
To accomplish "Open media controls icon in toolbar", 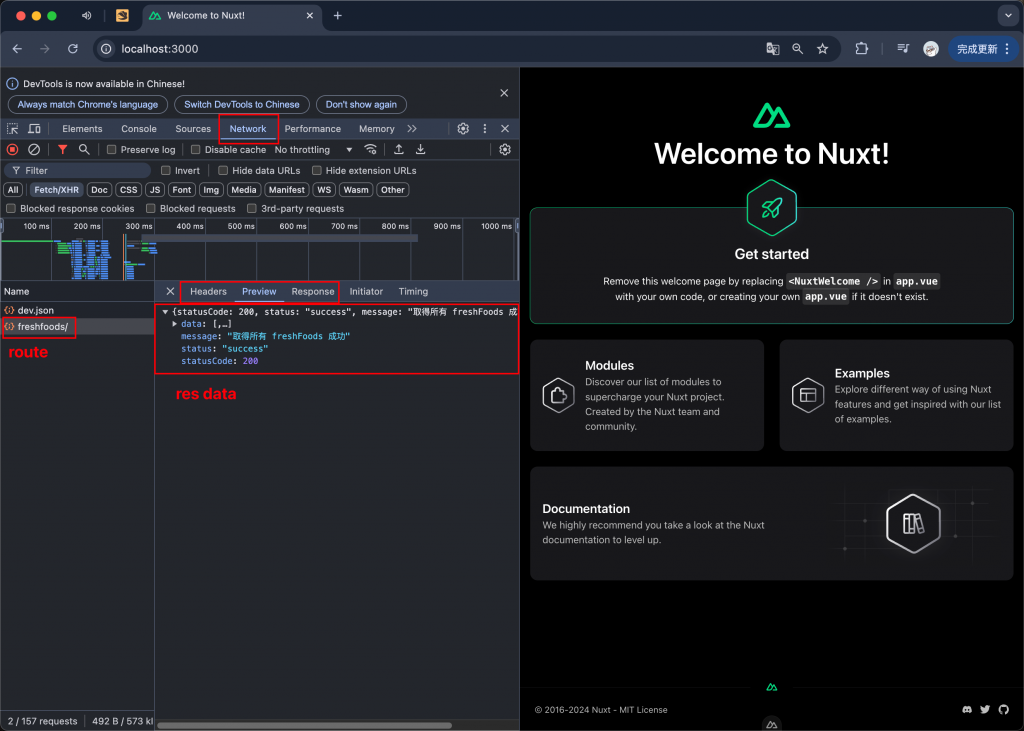I will 903,49.
